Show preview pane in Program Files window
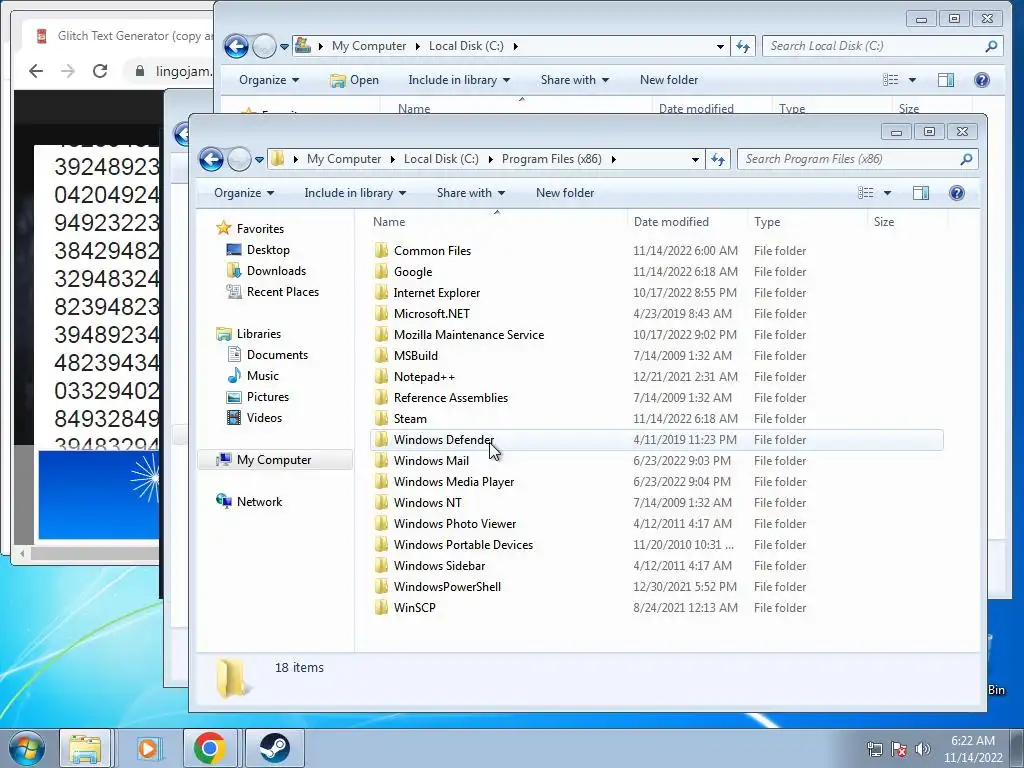This screenshot has width=1024, height=768. (x=921, y=193)
